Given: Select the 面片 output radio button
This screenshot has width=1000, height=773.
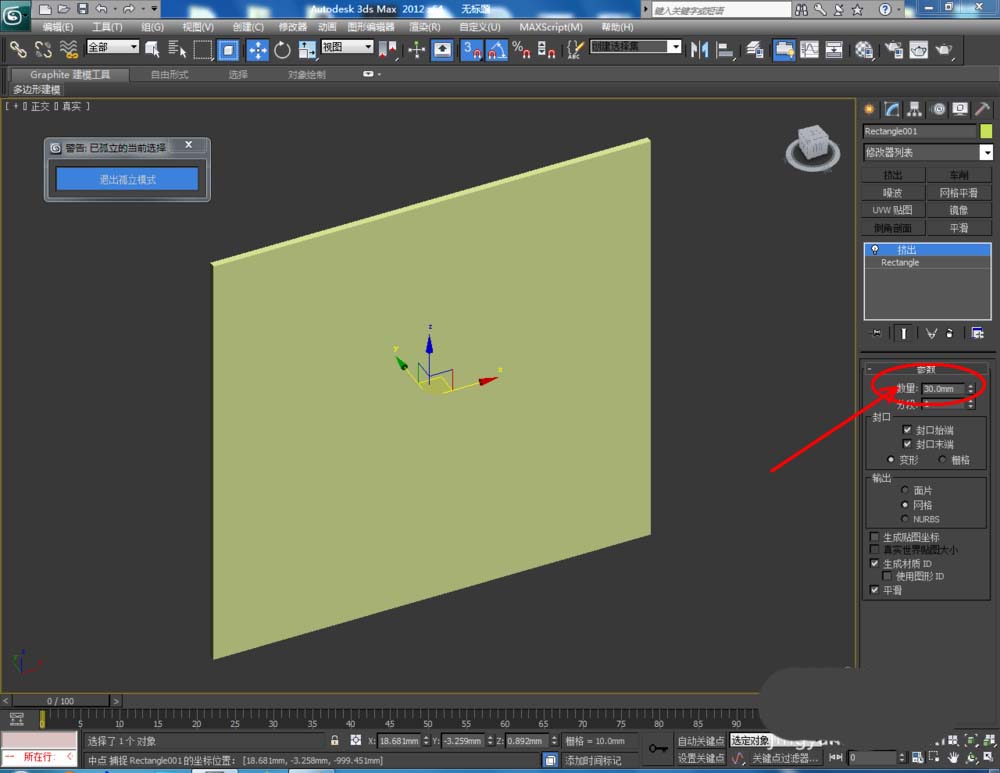Looking at the screenshot, I should (x=904, y=490).
